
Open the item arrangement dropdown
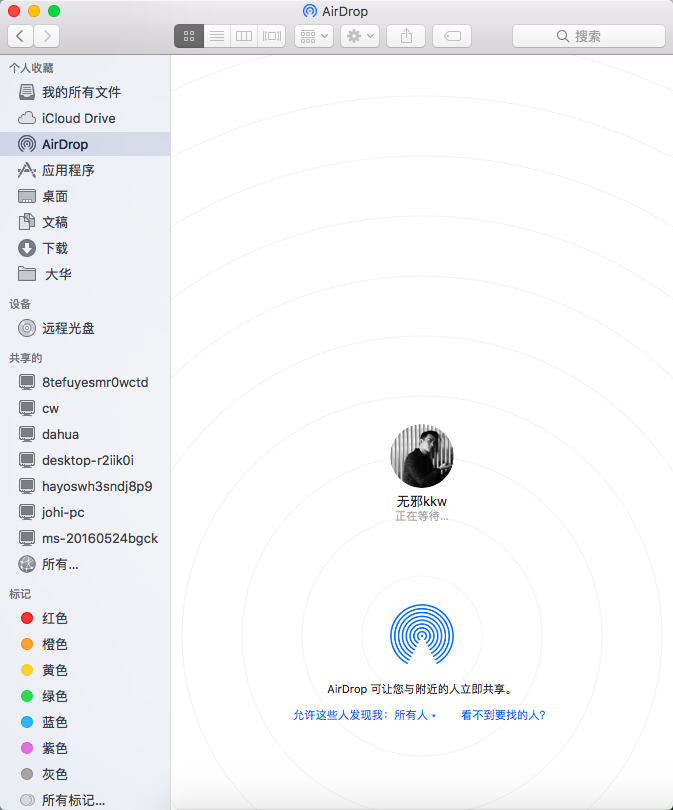tap(314, 36)
